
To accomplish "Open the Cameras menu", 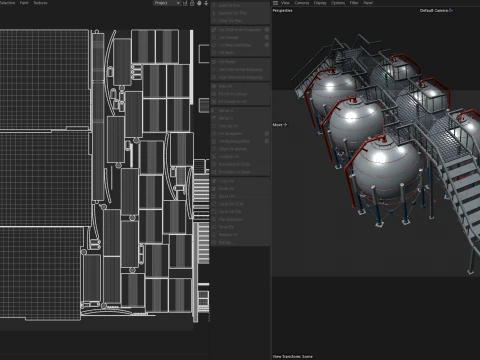I will pyautogui.click(x=302, y=3).
